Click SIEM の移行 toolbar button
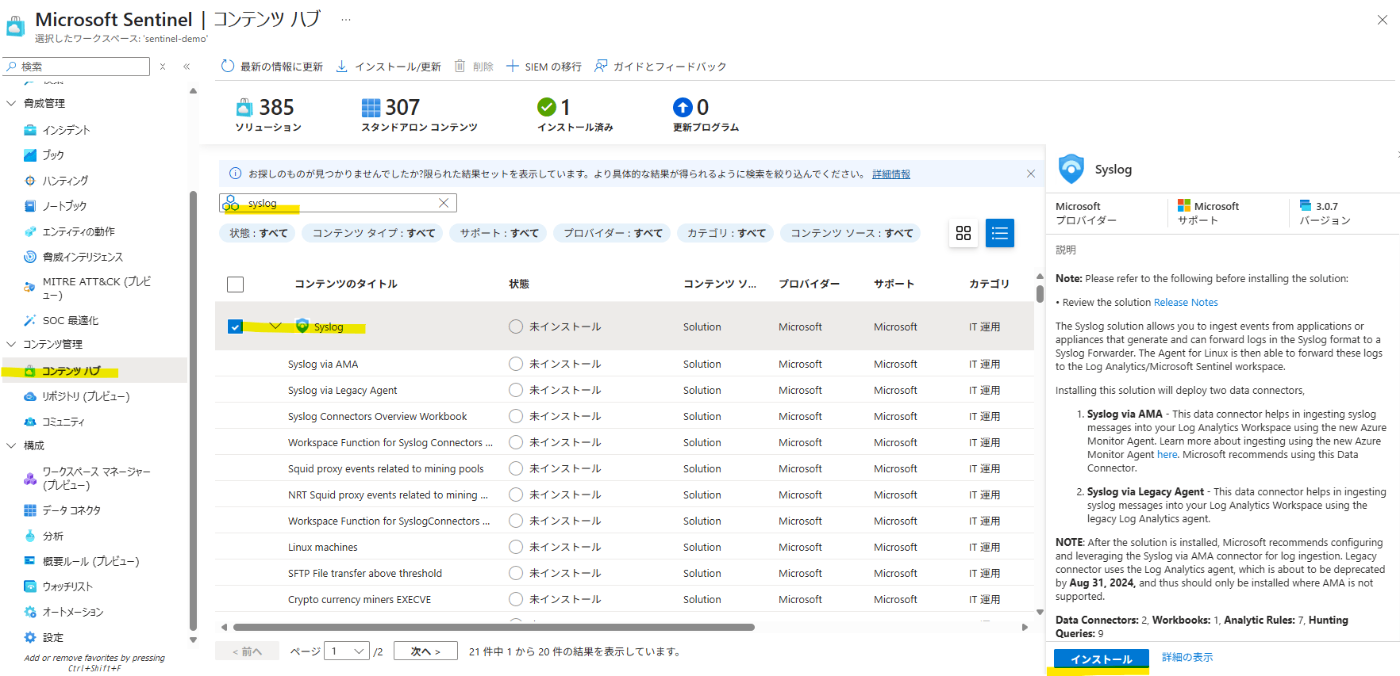 (x=543, y=66)
